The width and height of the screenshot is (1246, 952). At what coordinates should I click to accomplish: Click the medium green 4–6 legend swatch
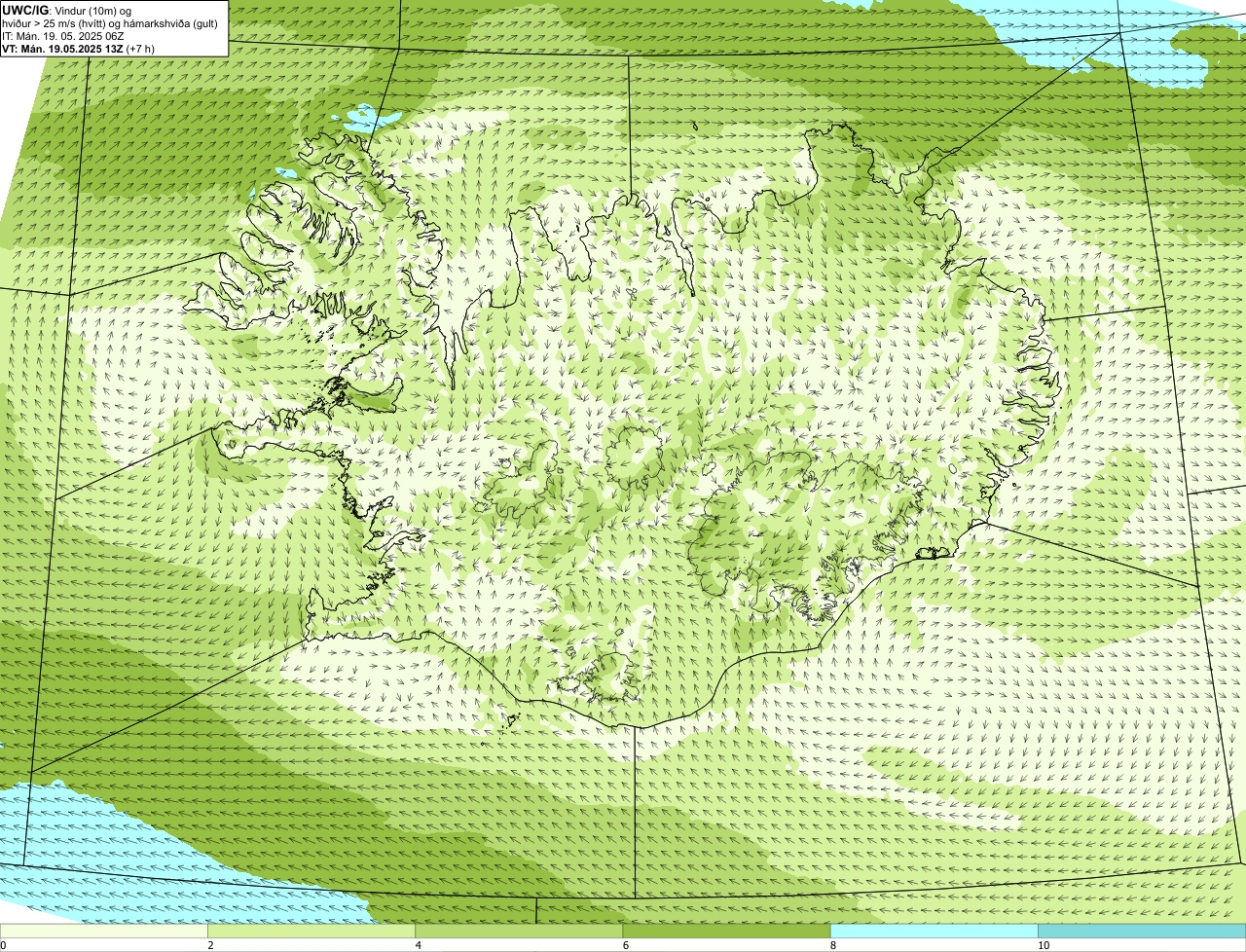pos(519,932)
